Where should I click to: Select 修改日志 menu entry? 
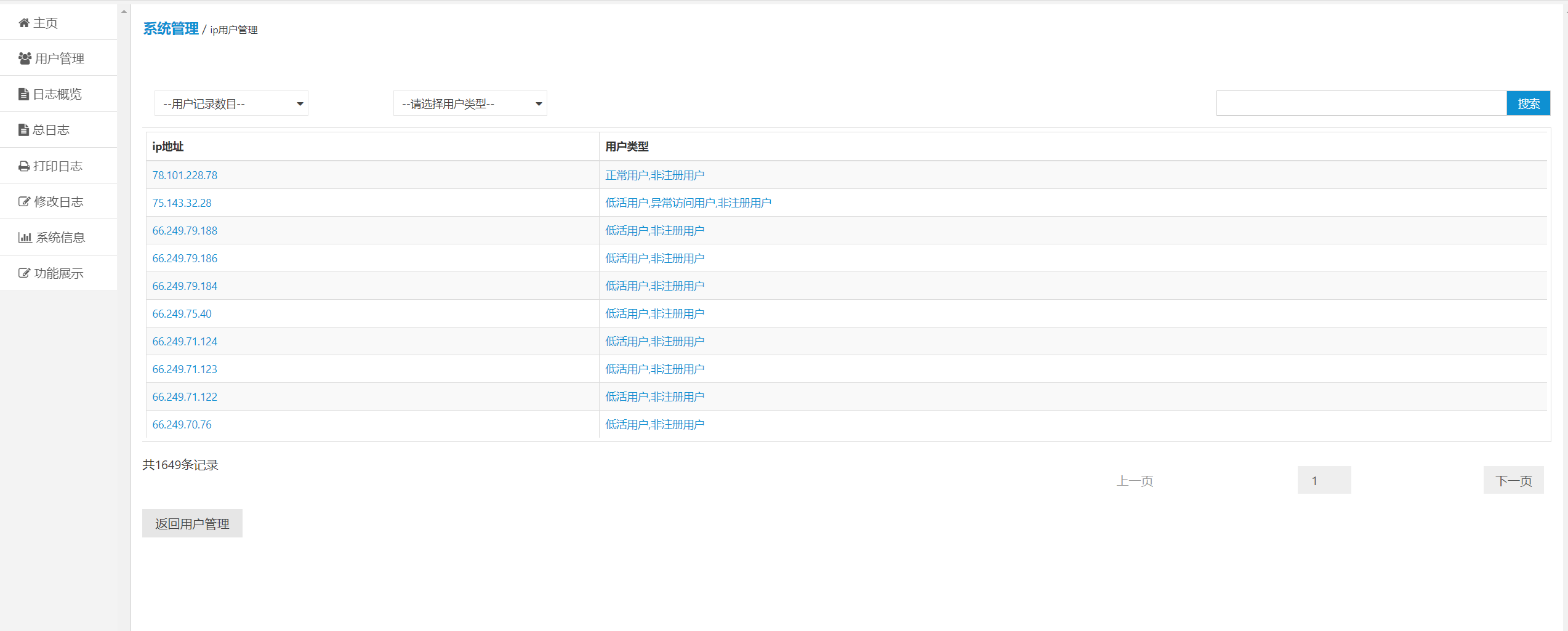(x=58, y=202)
